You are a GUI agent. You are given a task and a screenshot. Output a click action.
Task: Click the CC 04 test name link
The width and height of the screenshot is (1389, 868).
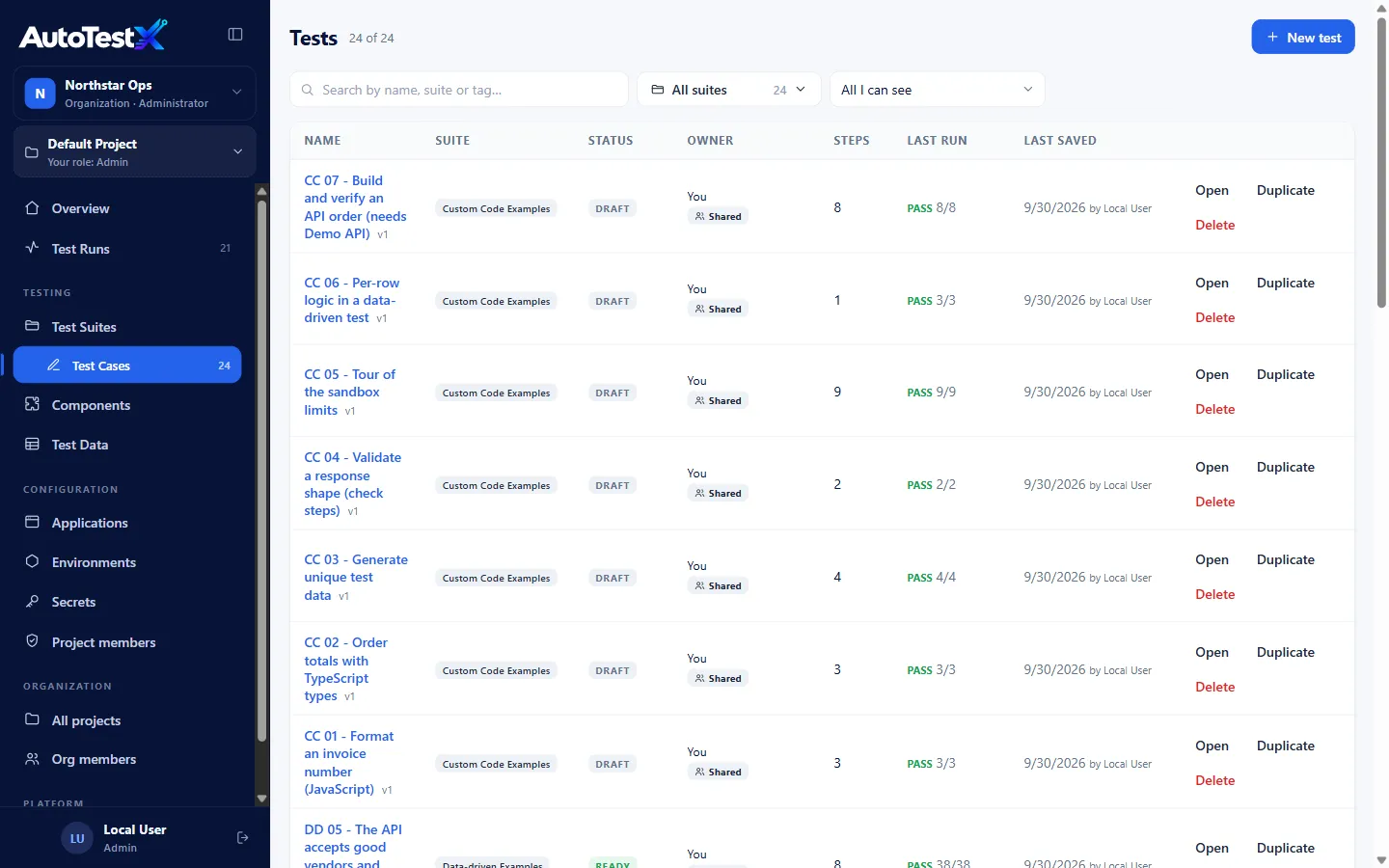coord(353,484)
